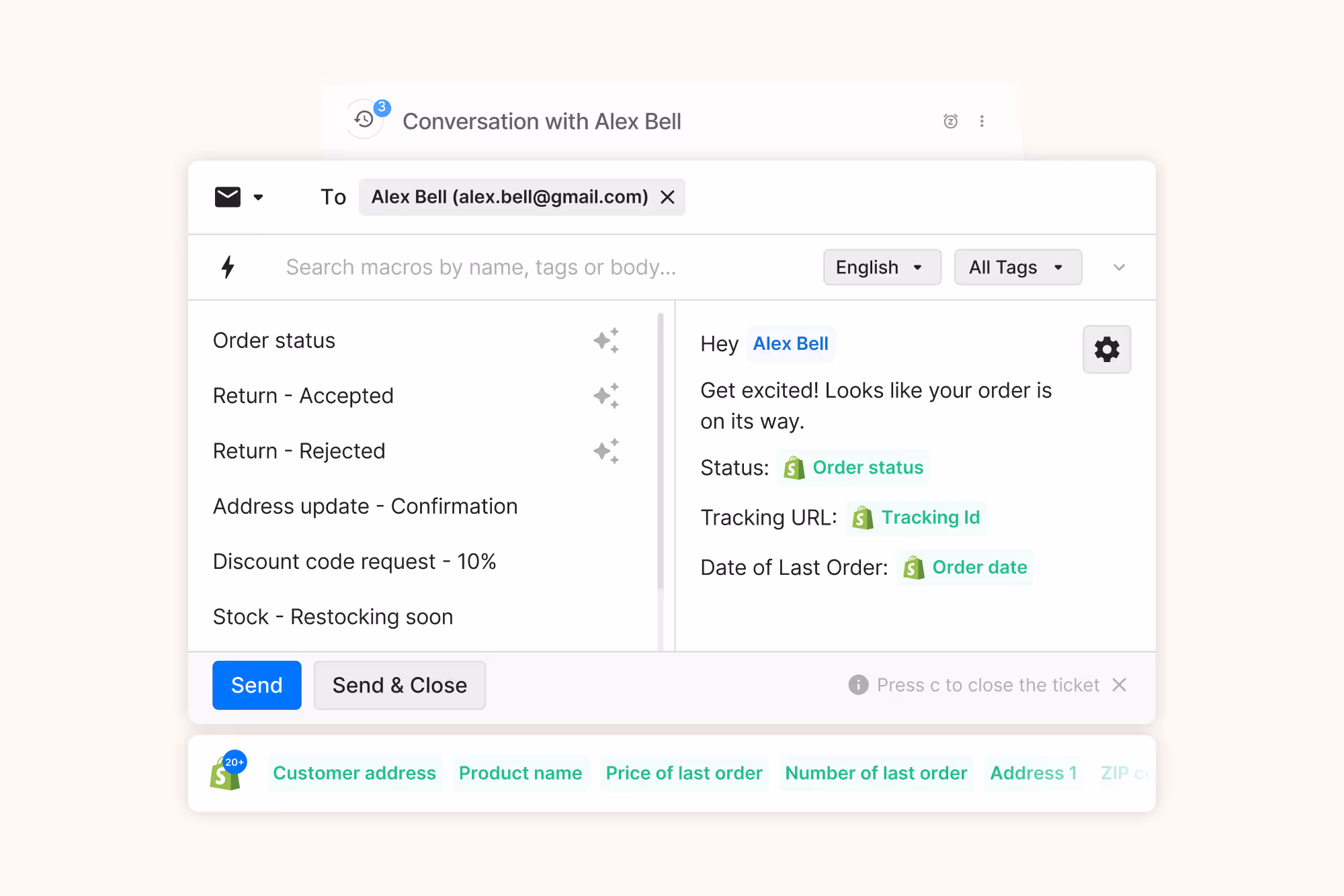Click the snooze alarm icon
Viewport: 1344px width, 896px height.
[950, 121]
